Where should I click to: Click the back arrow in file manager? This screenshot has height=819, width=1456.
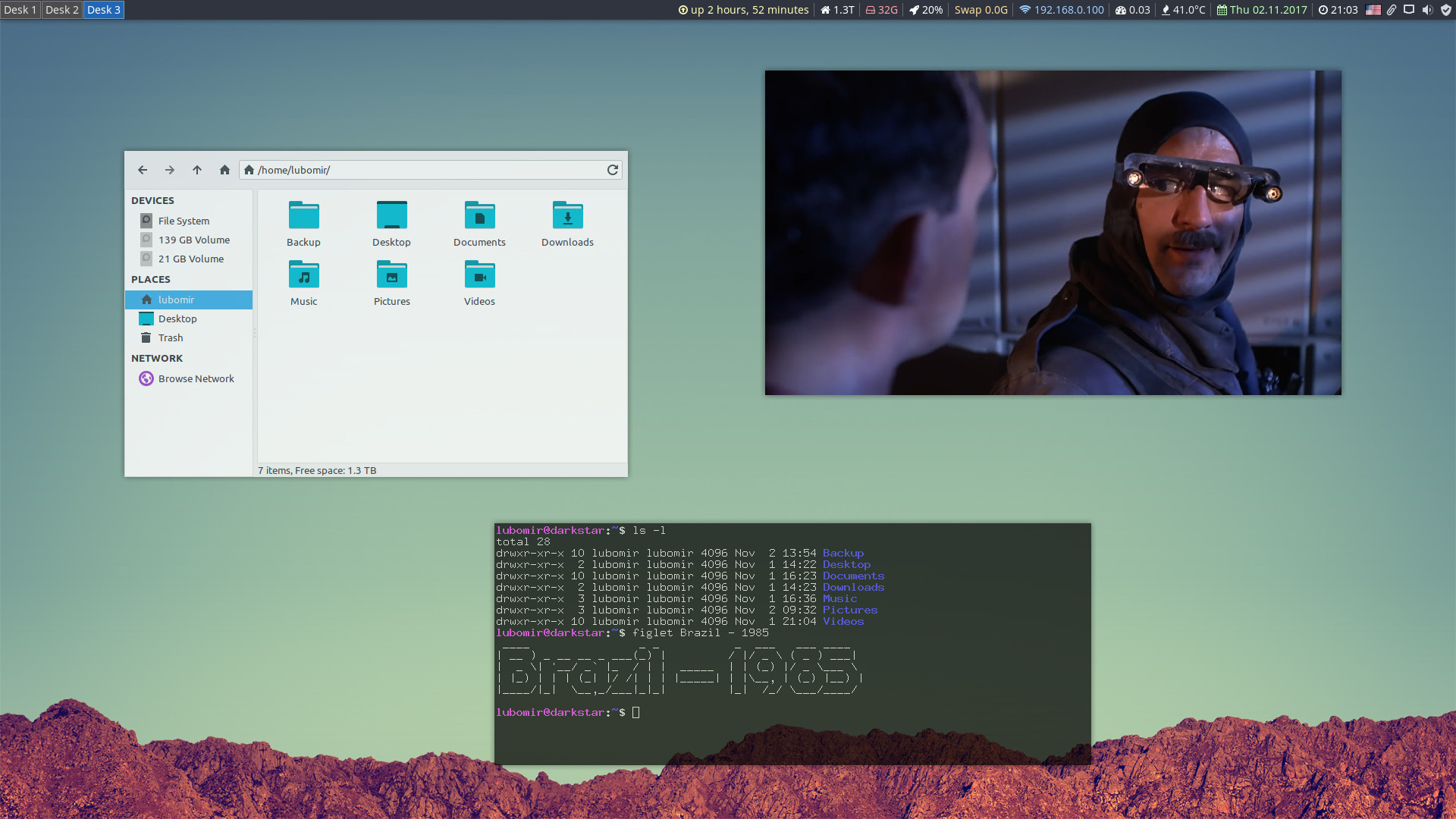(143, 170)
